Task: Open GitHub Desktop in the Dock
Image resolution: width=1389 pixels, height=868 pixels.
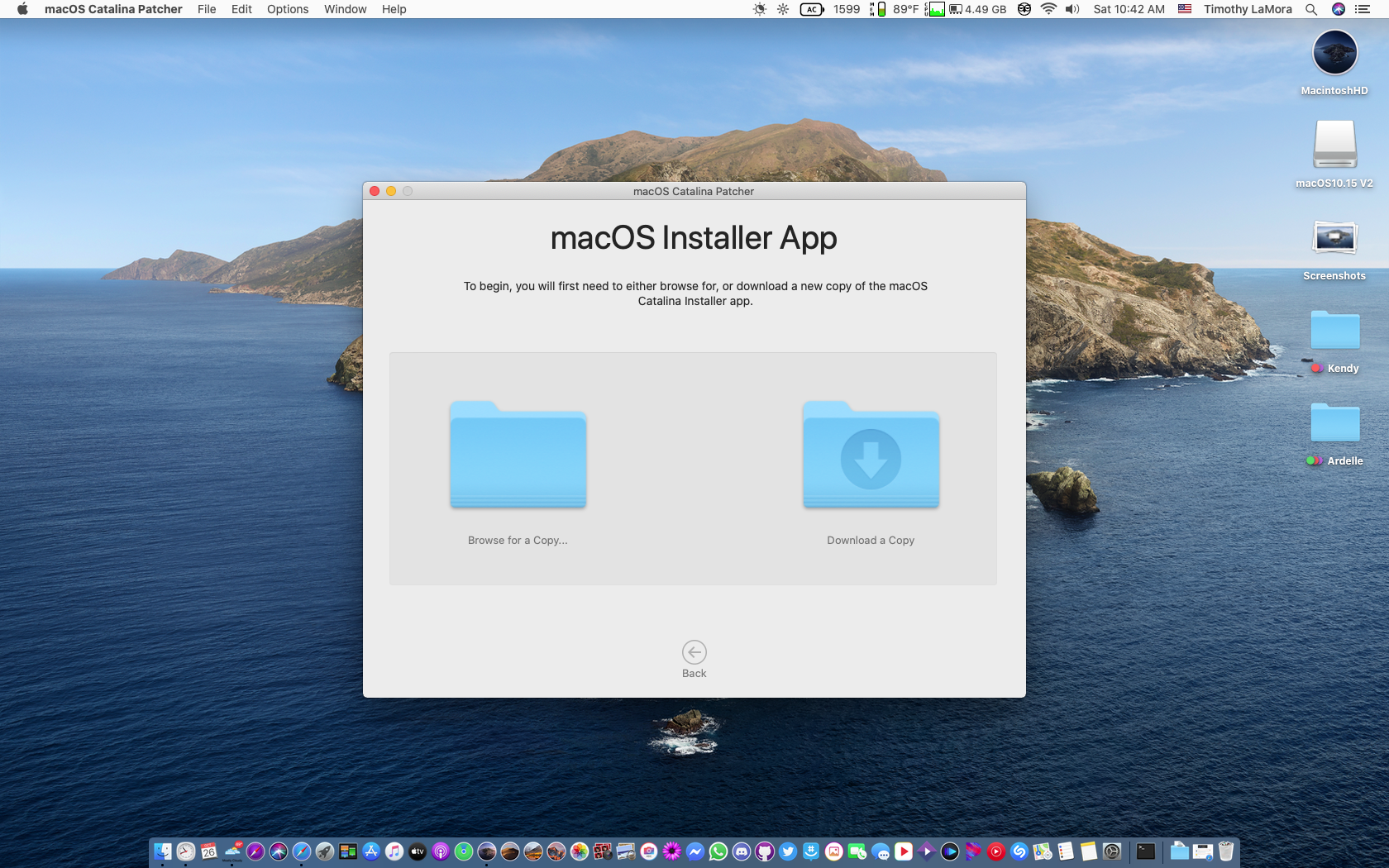Action: pyautogui.click(x=765, y=851)
